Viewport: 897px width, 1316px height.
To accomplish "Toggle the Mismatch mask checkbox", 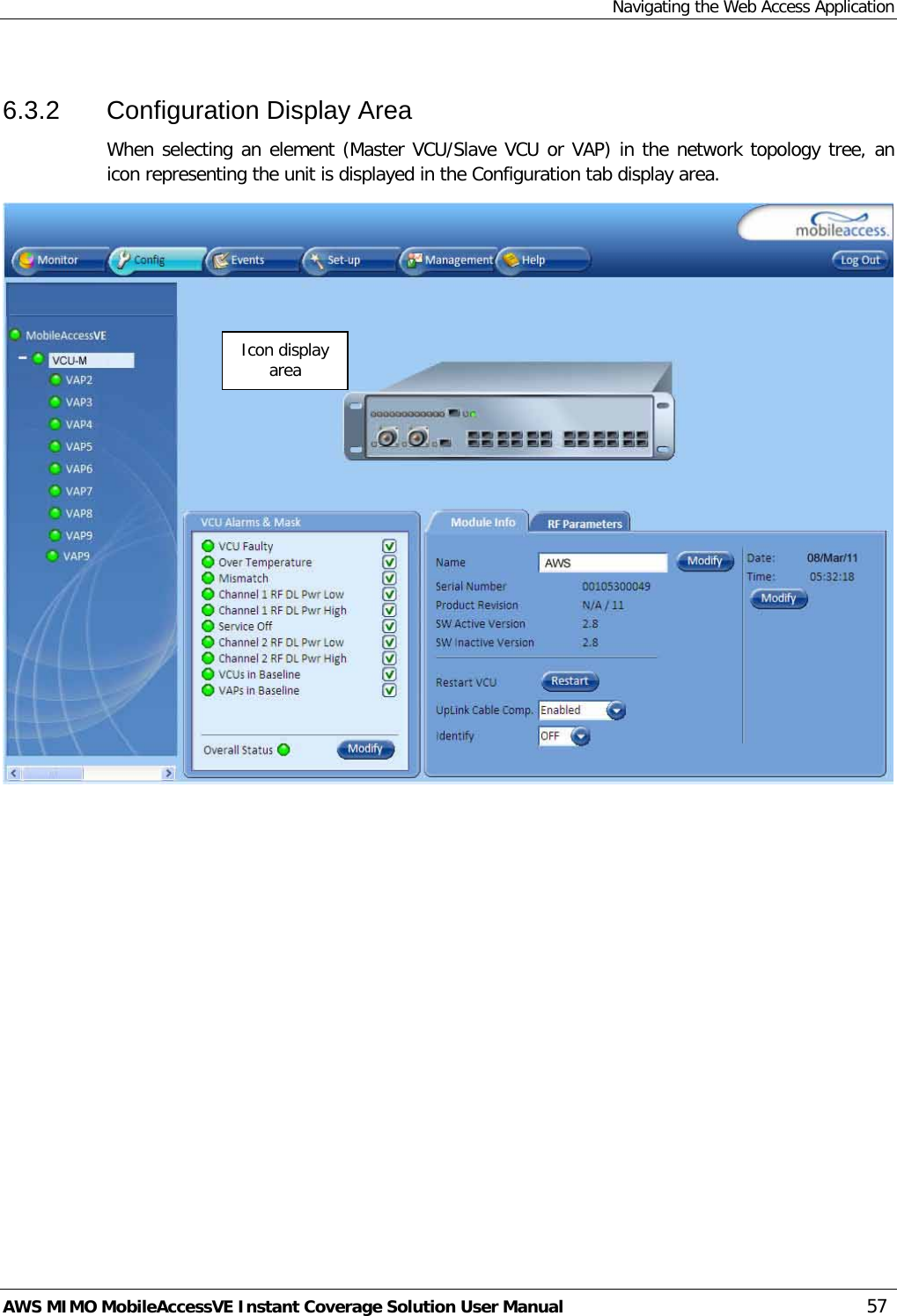I will point(389,578).
